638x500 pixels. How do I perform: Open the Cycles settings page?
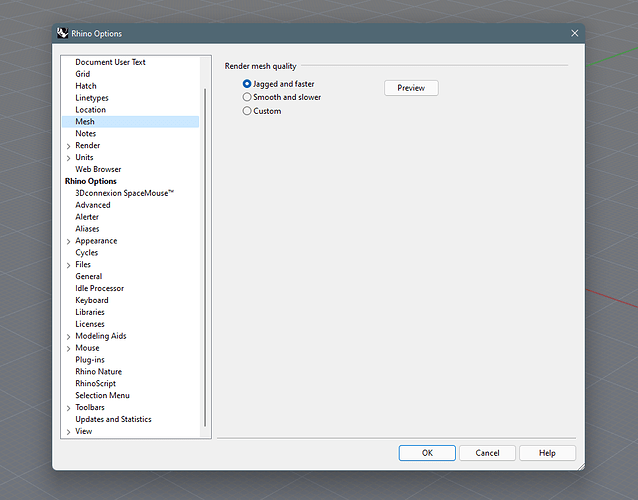(x=87, y=253)
